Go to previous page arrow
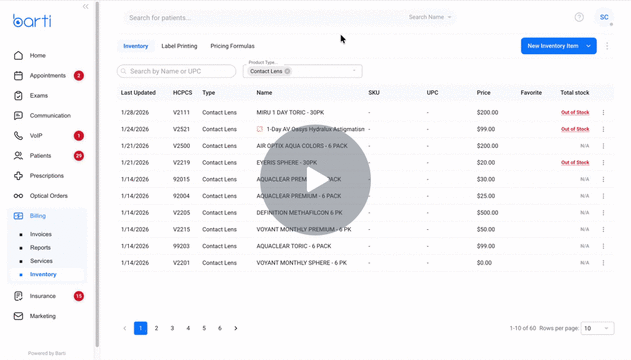Screen dimensions: 631x360 pos(125,328)
